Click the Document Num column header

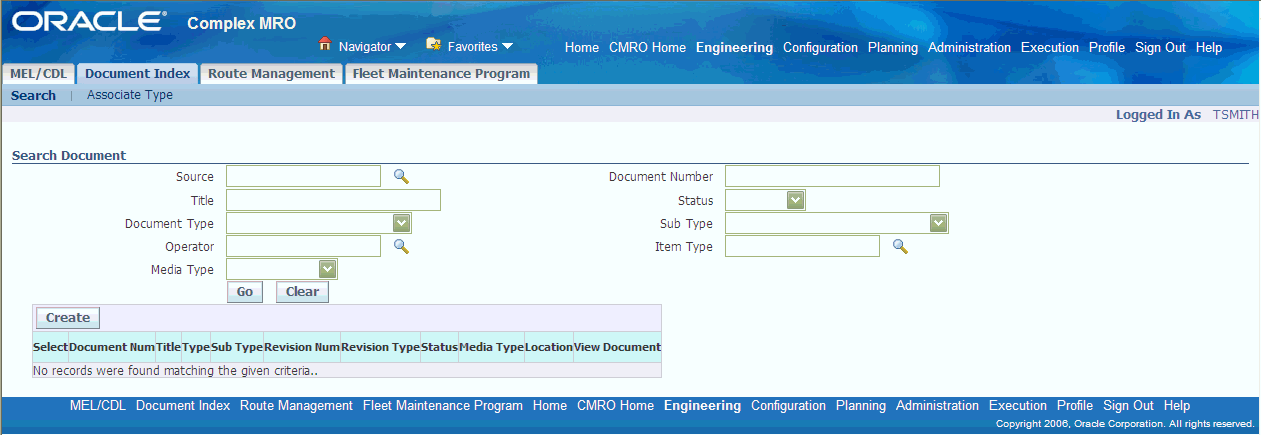point(112,347)
